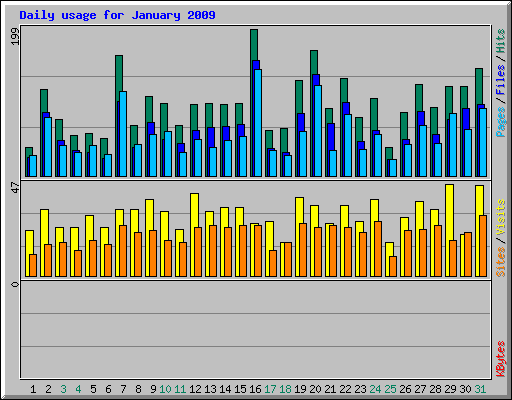512x400 pixels.
Task: Select the '199' axis maximum label
Action: 15,37
